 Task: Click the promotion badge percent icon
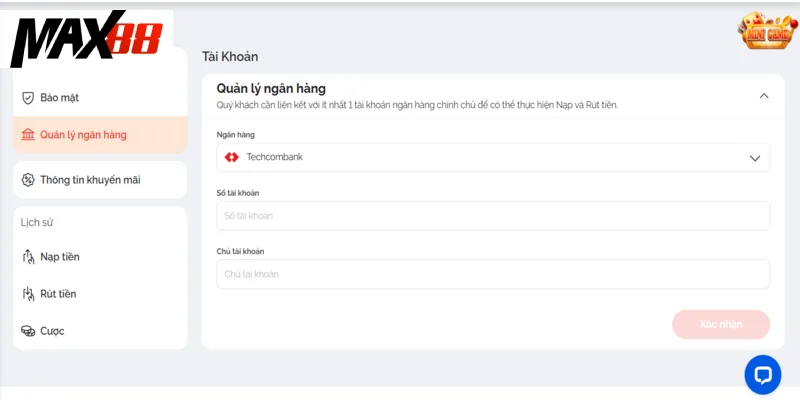coord(28,180)
